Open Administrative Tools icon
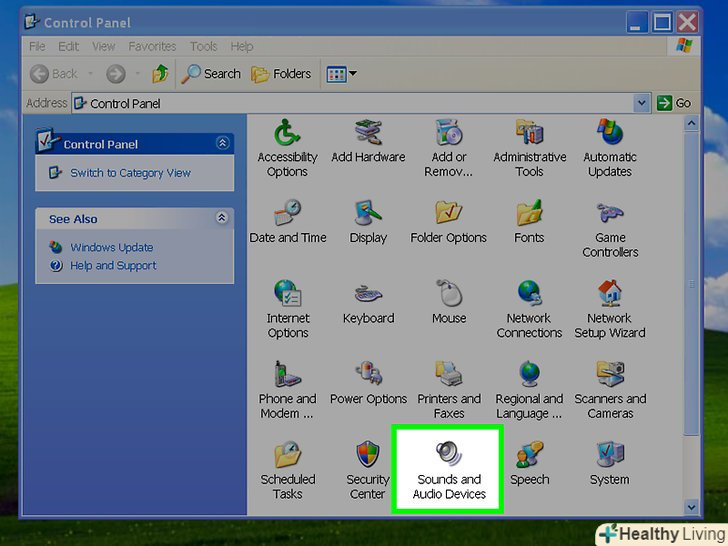The width and height of the screenshot is (728, 546). pos(529,149)
